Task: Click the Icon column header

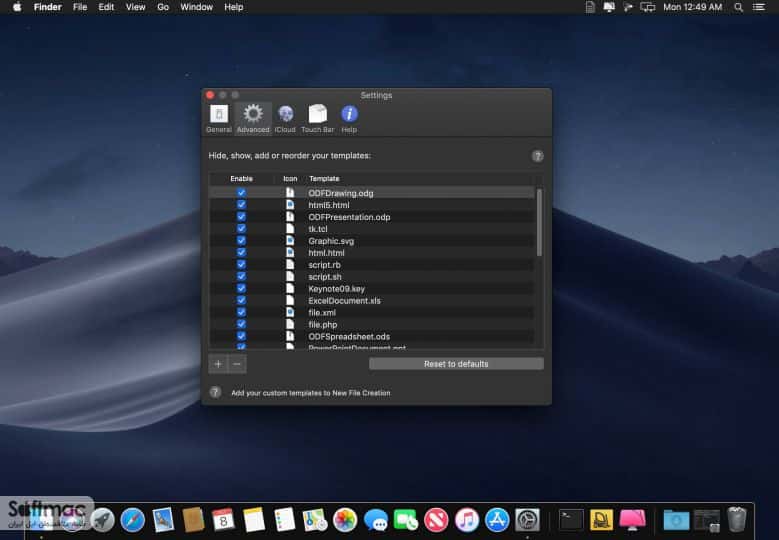Action: tap(290, 178)
